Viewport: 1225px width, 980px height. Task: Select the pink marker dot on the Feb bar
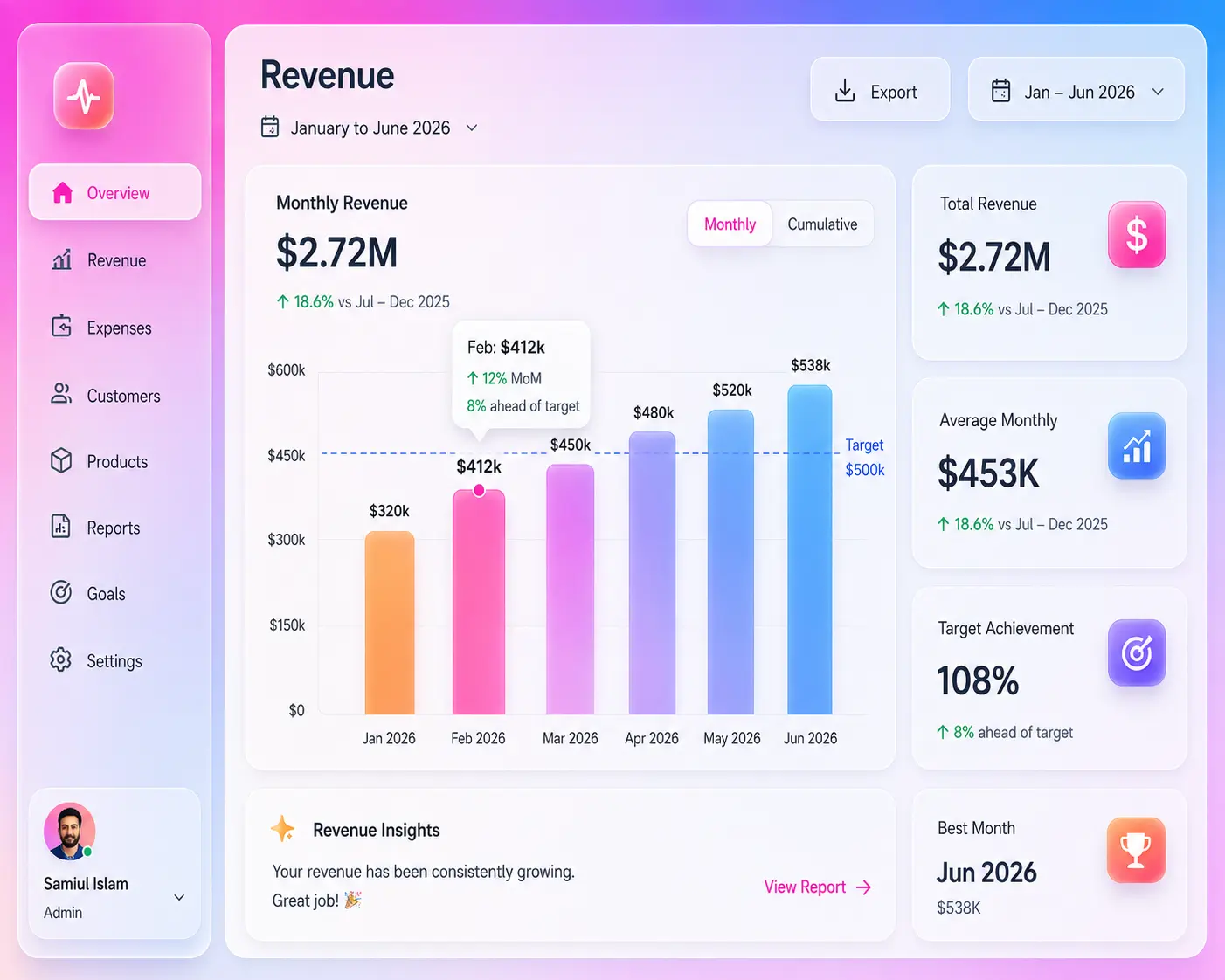point(479,490)
